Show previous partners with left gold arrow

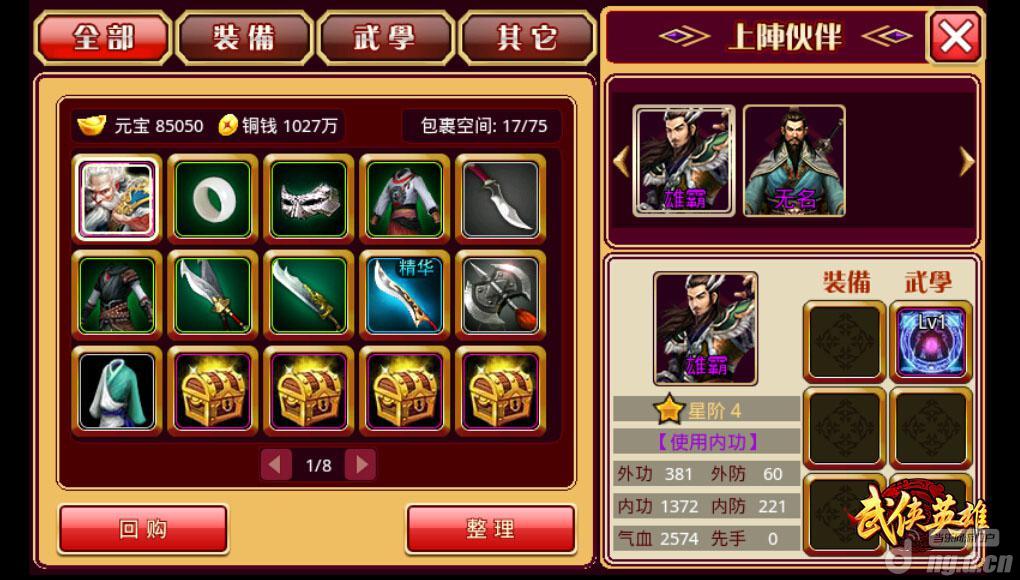(x=621, y=161)
